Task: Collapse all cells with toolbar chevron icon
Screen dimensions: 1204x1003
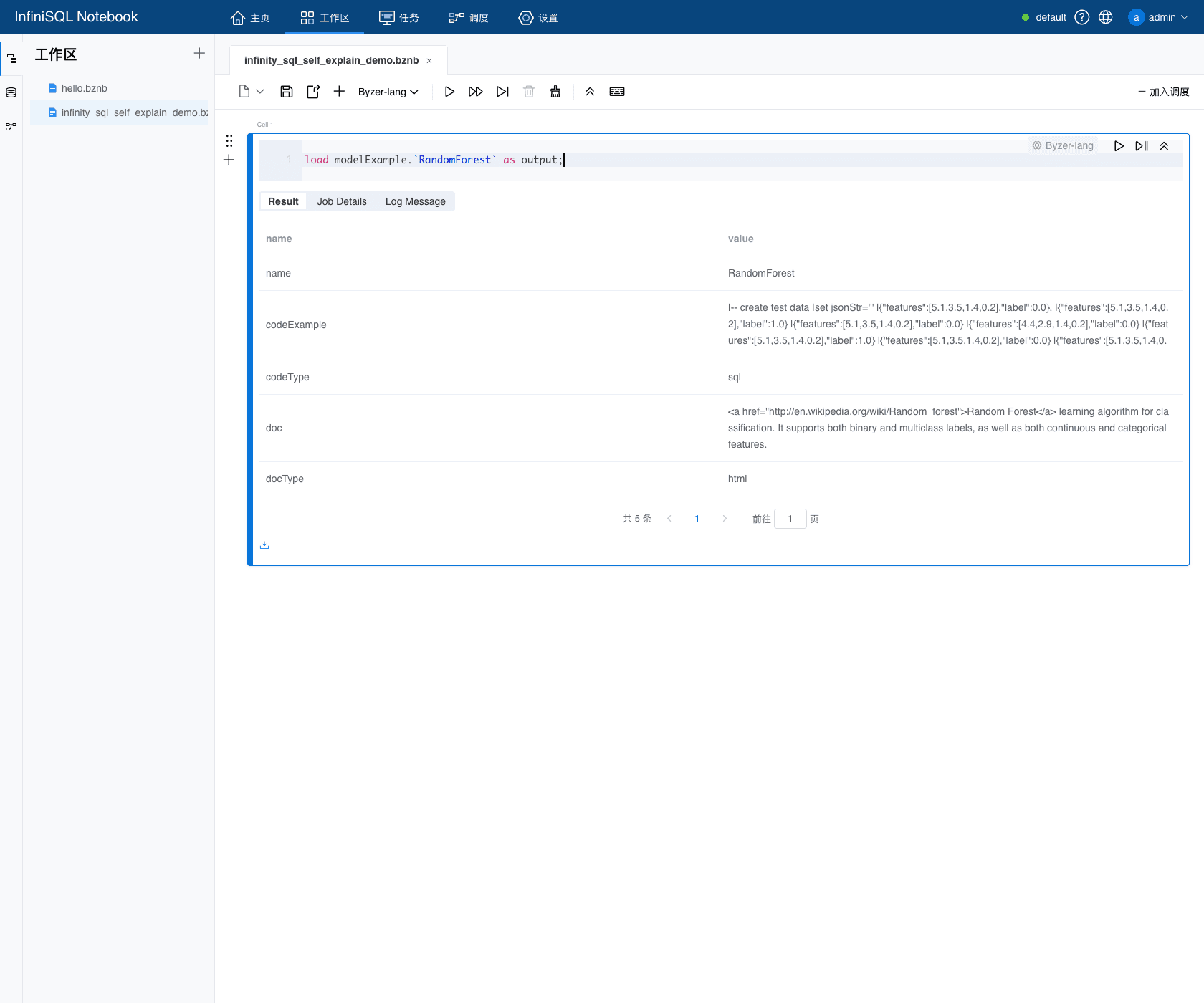Action: coord(590,92)
